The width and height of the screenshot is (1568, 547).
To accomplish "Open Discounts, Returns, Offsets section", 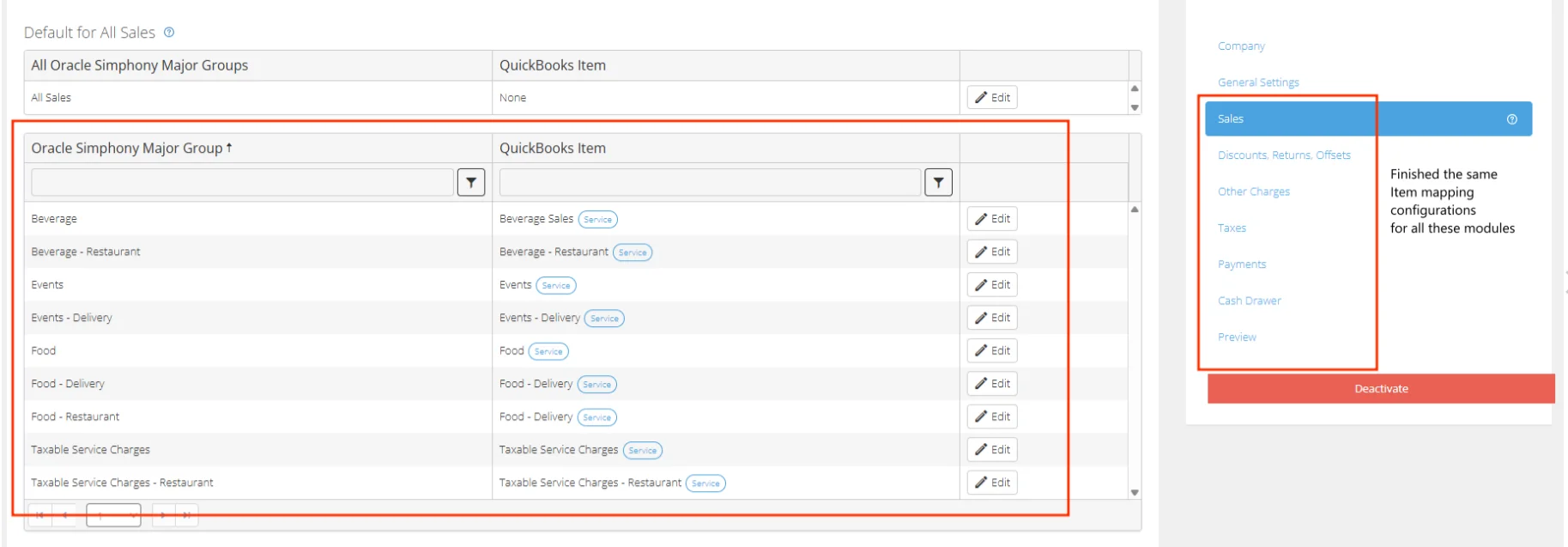I will (x=1284, y=155).
